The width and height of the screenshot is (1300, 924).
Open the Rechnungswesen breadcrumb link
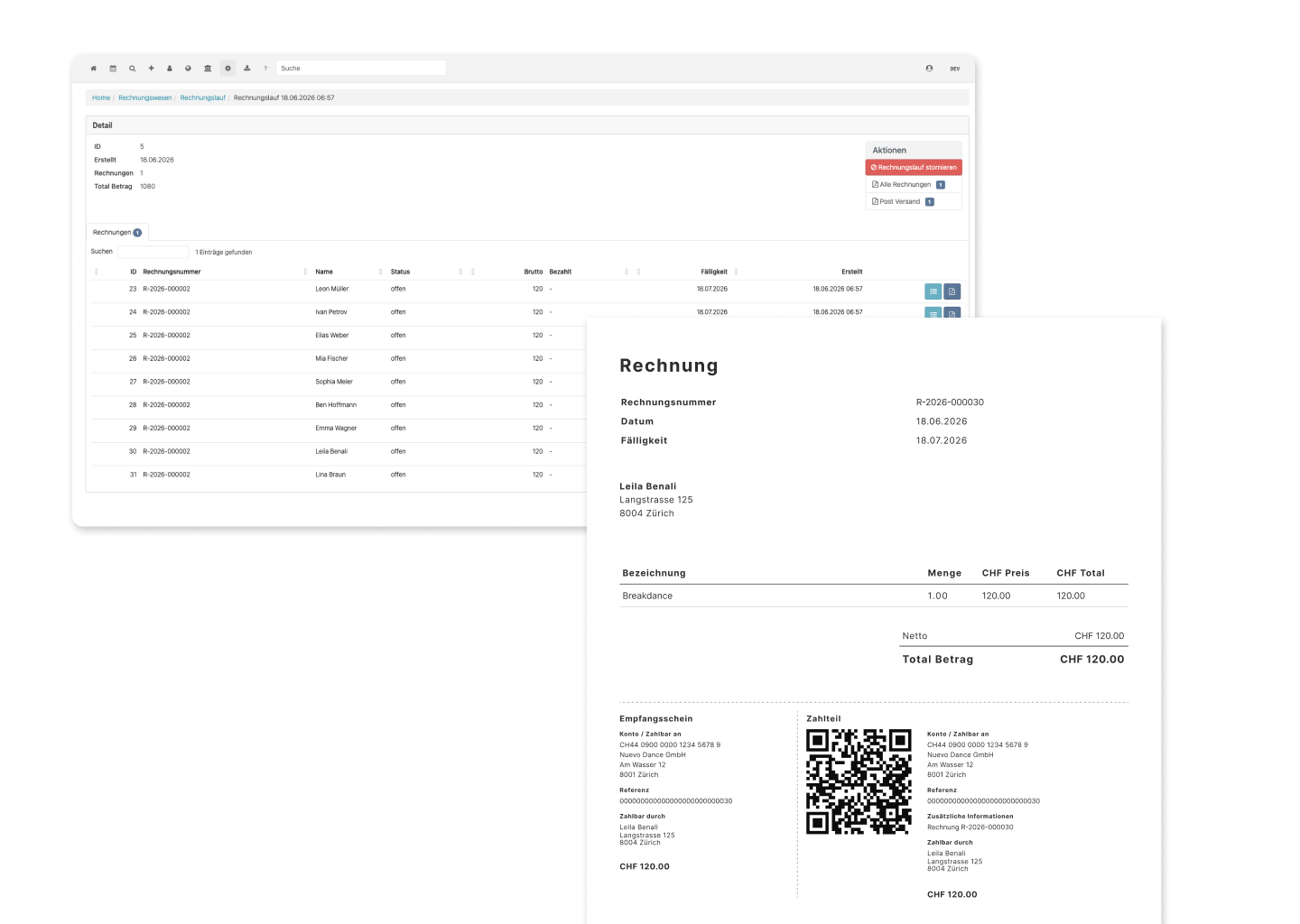point(145,97)
